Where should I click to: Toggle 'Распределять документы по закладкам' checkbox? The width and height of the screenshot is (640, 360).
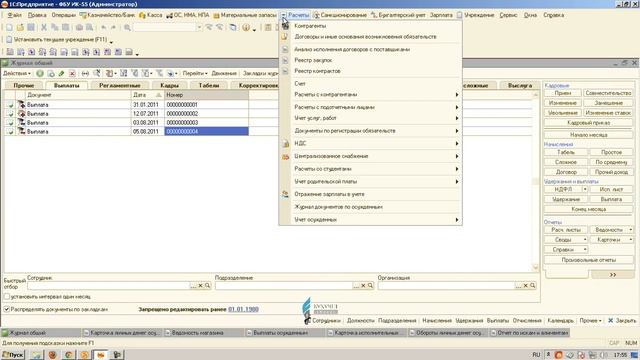click(x=7, y=309)
